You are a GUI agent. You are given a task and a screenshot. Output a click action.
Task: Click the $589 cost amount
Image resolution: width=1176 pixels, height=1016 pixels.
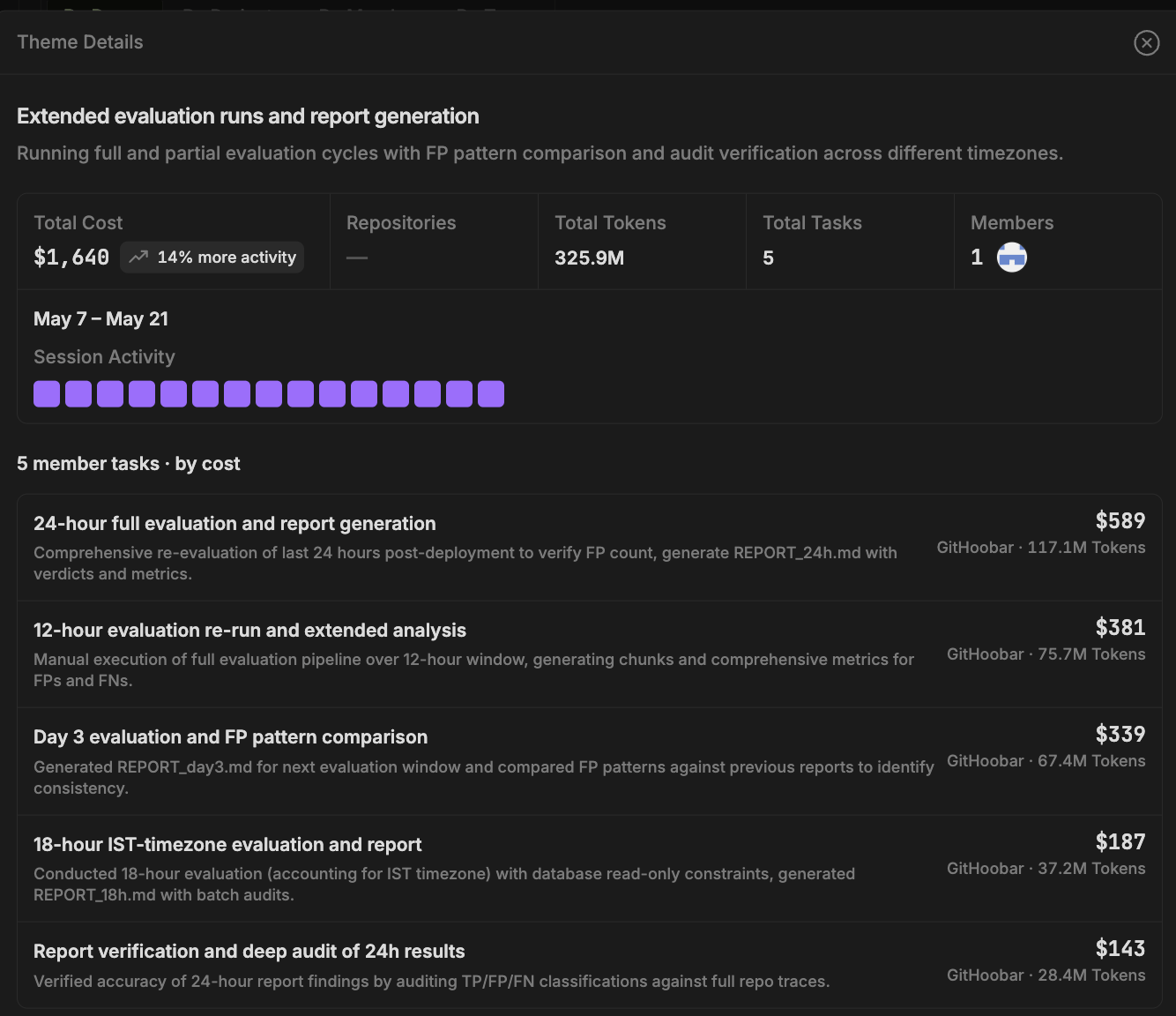click(x=1120, y=520)
